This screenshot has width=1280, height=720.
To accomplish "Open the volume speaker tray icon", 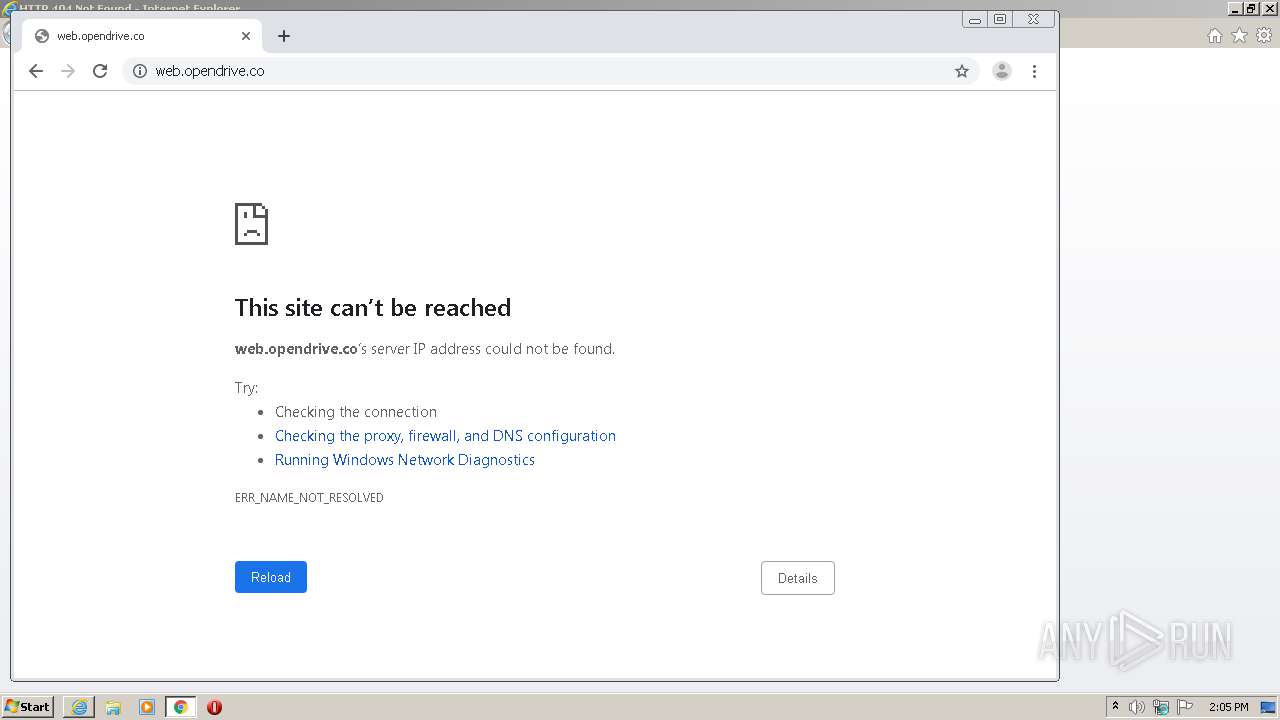I will [x=1137, y=707].
